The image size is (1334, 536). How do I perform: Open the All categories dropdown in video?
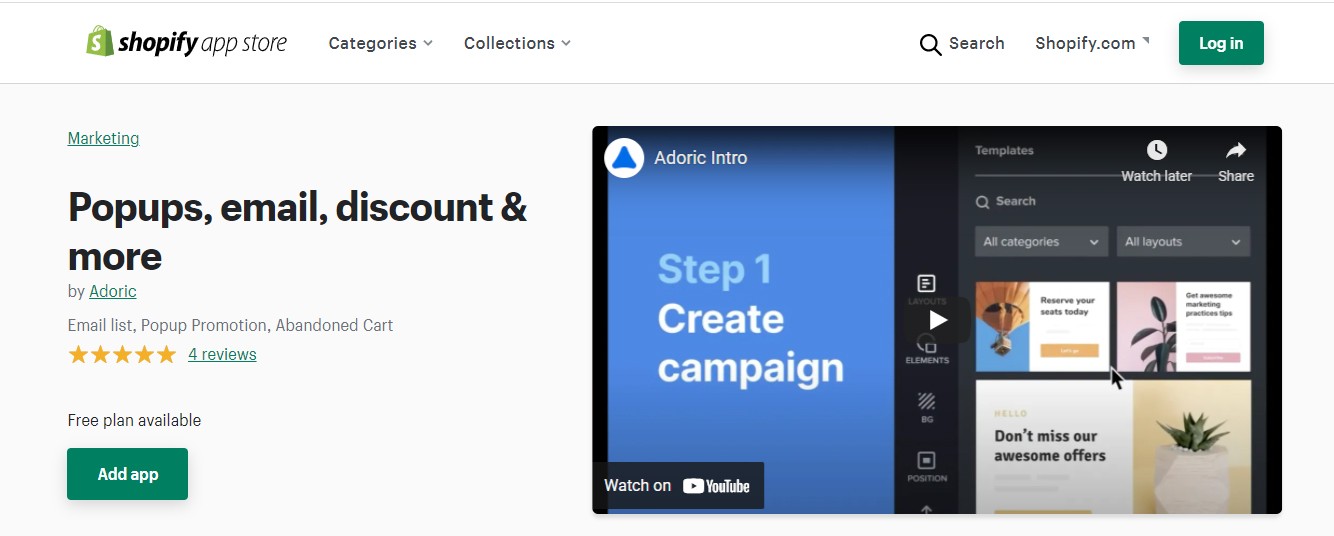1041,242
